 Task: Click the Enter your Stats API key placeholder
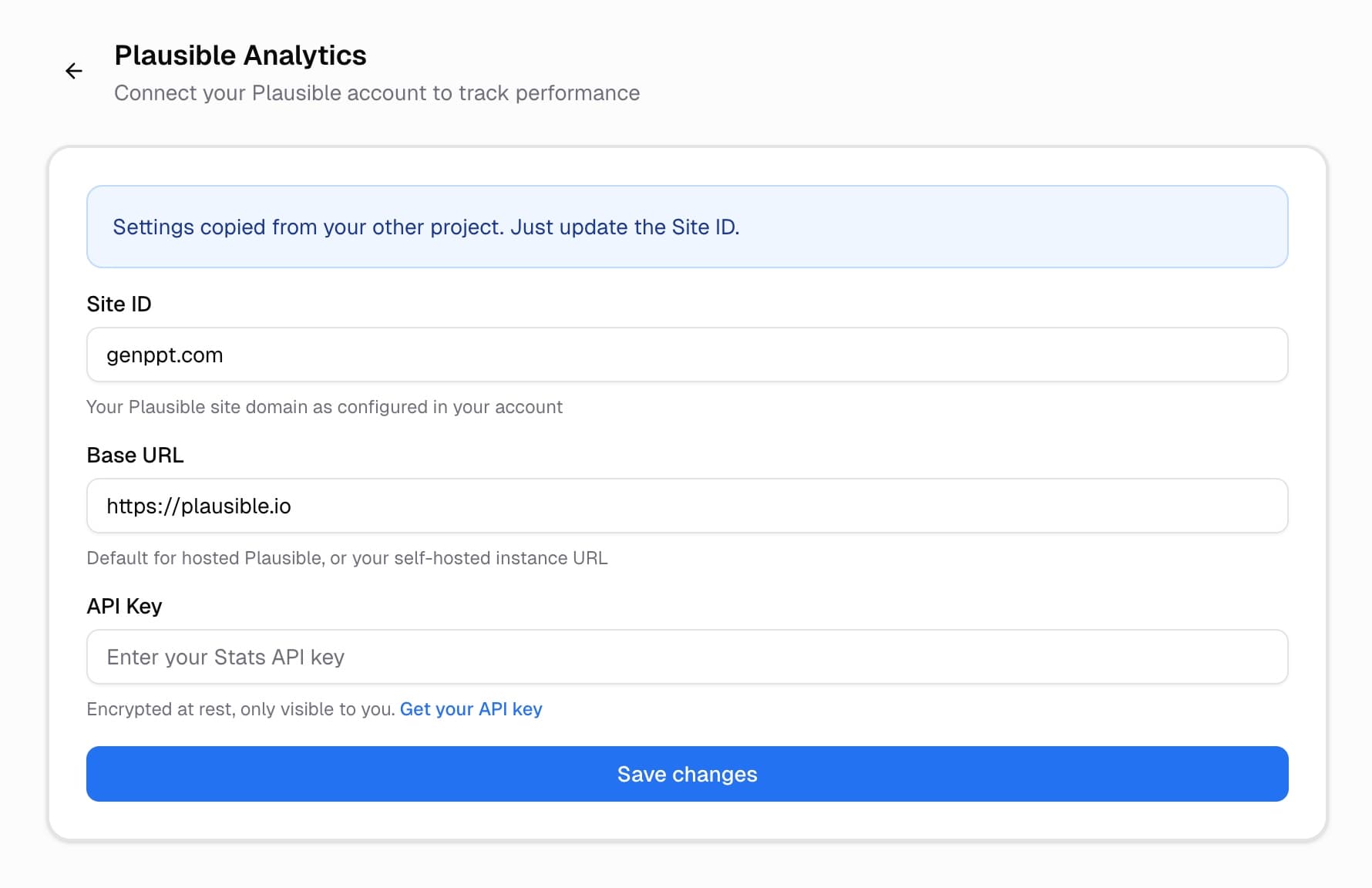pyautogui.click(x=225, y=658)
